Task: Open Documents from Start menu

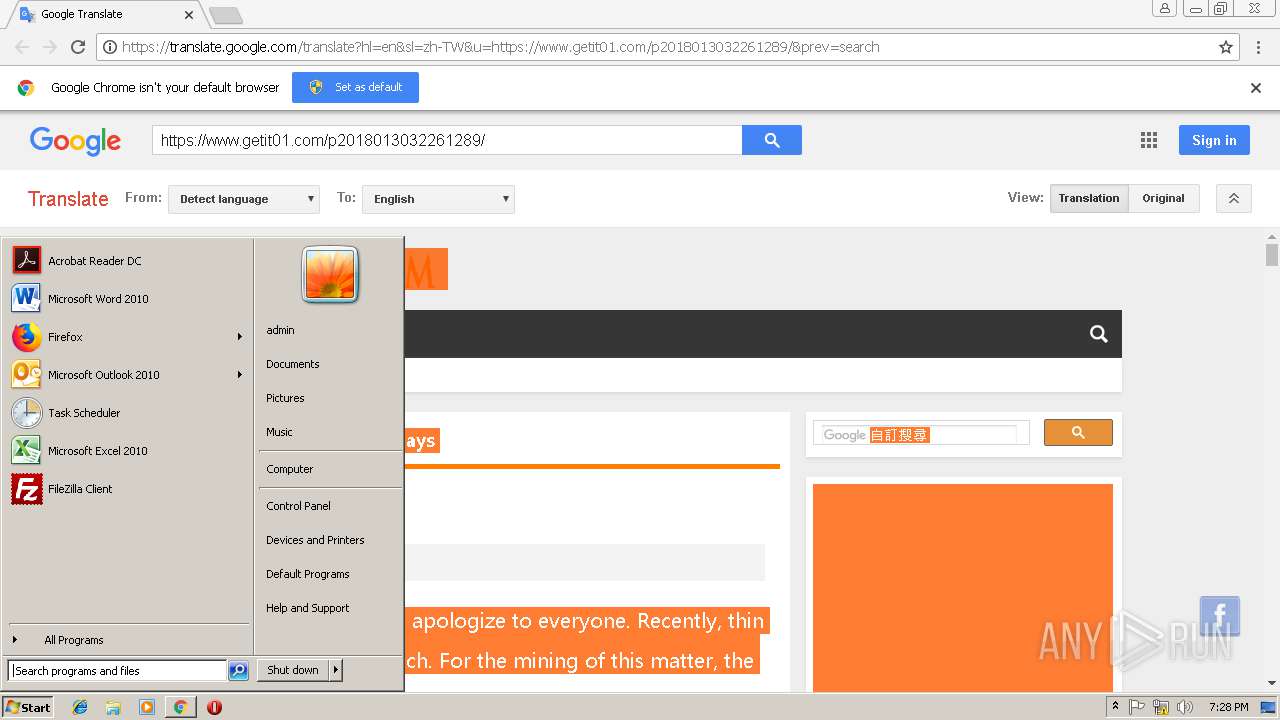Action: coord(293,364)
